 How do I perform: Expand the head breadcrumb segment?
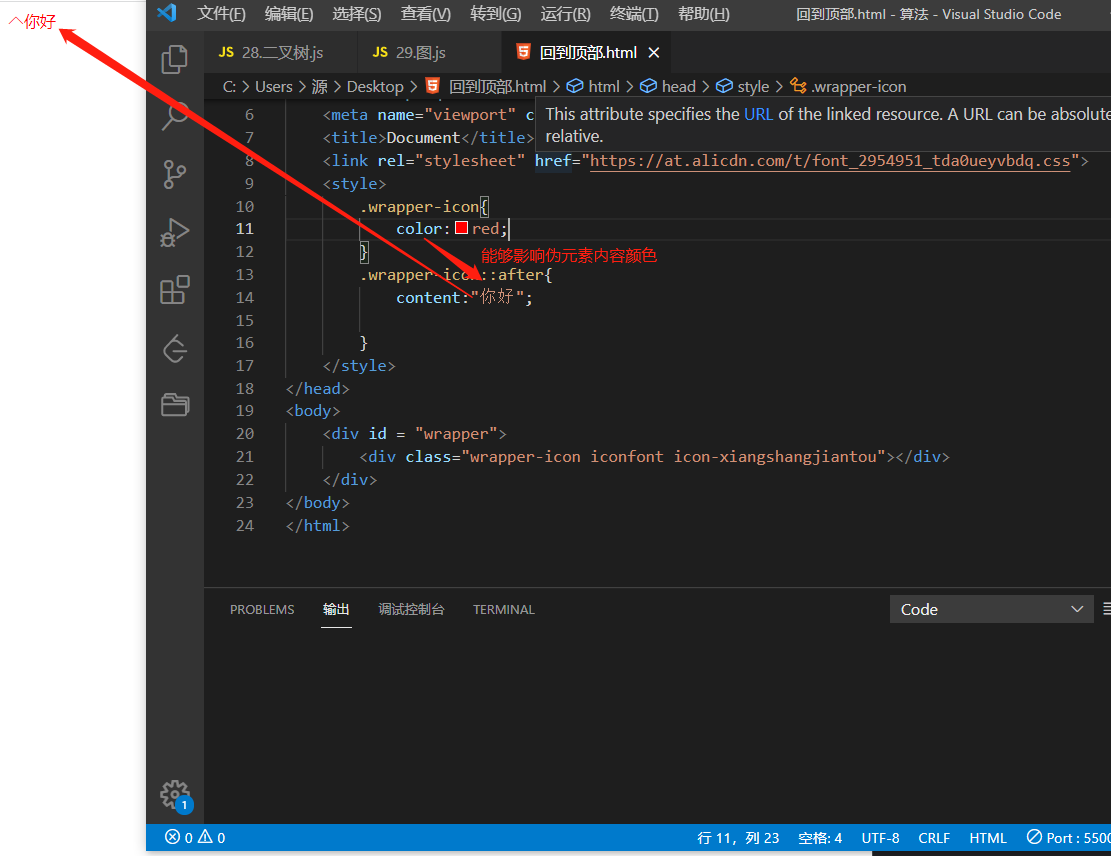click(x=670, y=86)
